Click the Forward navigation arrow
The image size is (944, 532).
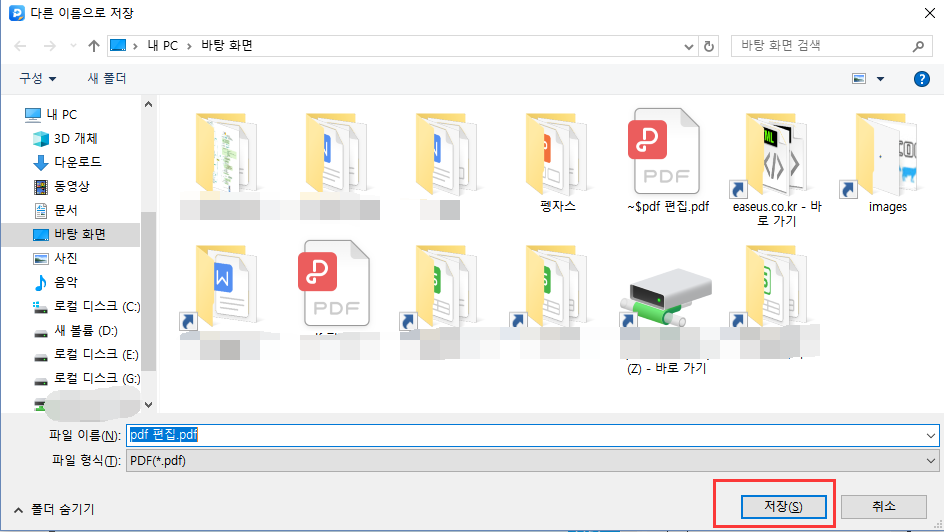click(49, 46)
